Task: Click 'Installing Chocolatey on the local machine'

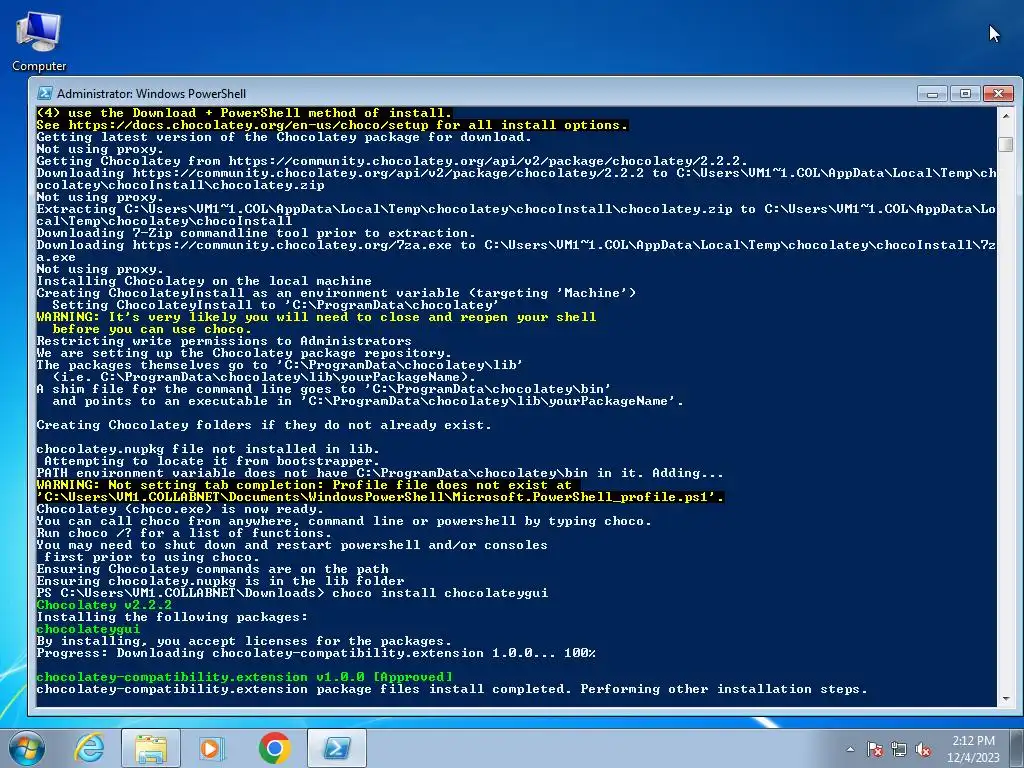Action: point(204,281)
